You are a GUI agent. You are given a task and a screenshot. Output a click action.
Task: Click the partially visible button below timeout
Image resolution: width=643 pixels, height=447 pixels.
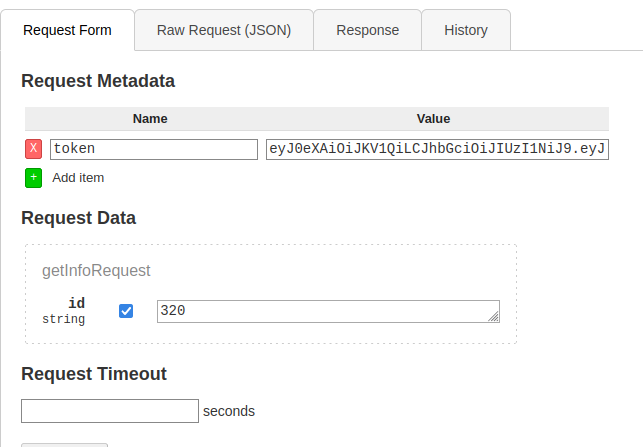(x=64, y=445)
